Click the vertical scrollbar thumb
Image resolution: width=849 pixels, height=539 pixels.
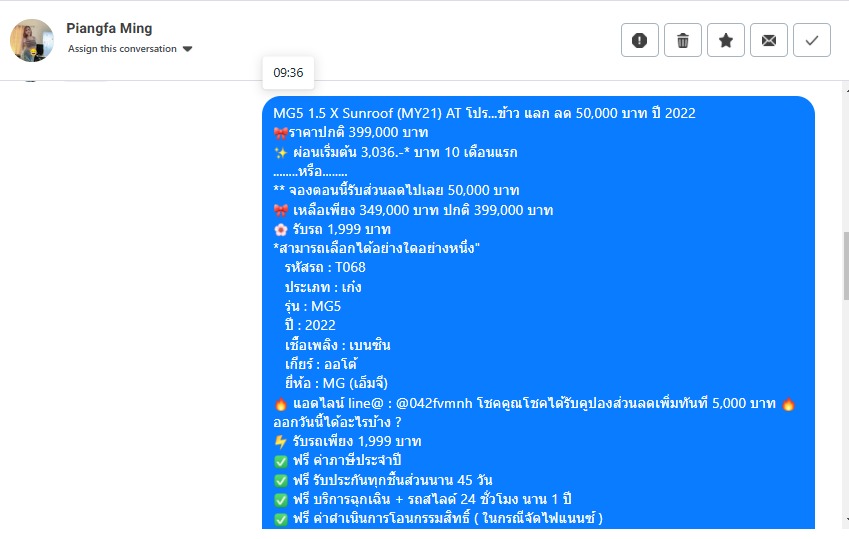pyautogui.click(x=846, y=265)
